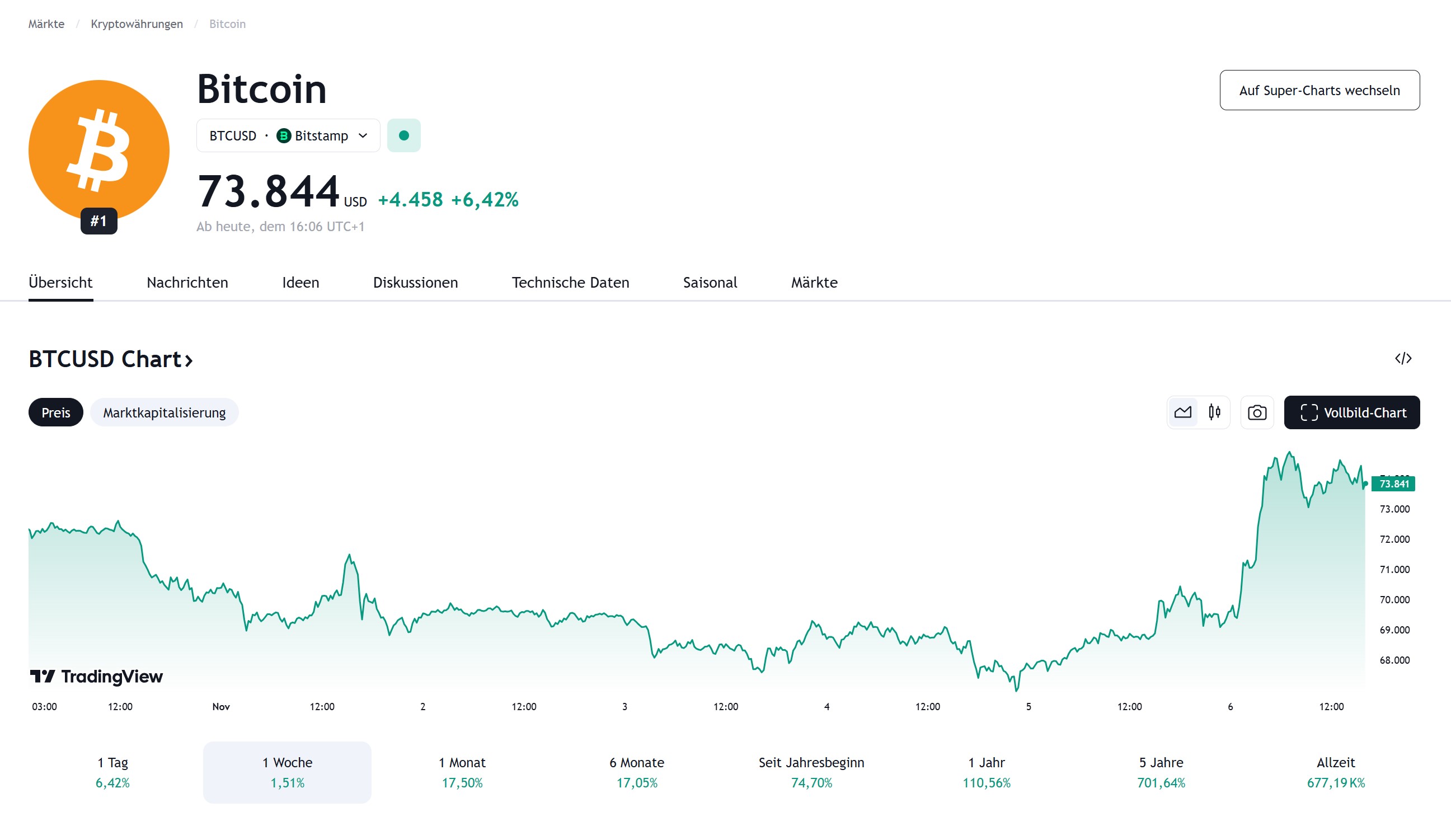Go to Kryptowährungen breadcrumb link

click(x=137, y=24)
